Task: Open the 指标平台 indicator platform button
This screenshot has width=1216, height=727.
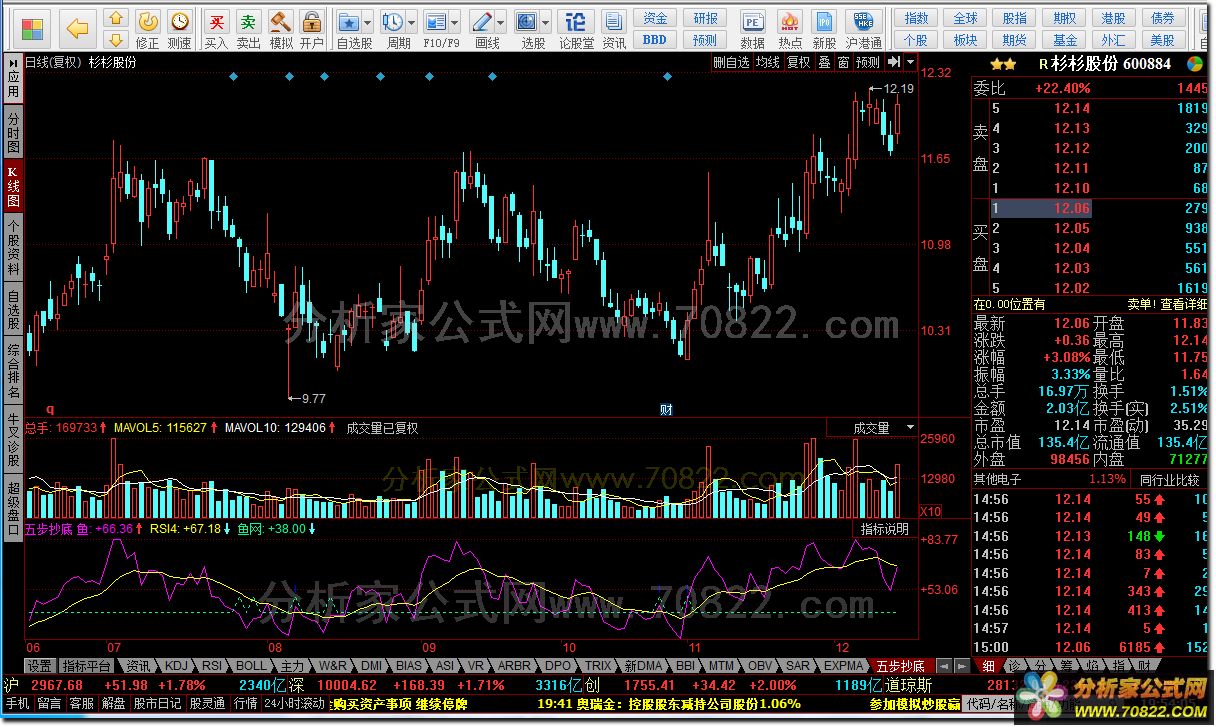Action: click(x=87, y=665)
